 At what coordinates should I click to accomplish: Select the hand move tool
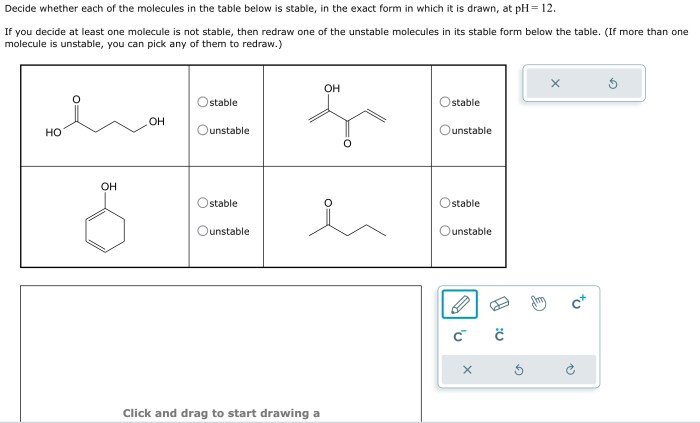pyautogui.click(x=538, y=304)
